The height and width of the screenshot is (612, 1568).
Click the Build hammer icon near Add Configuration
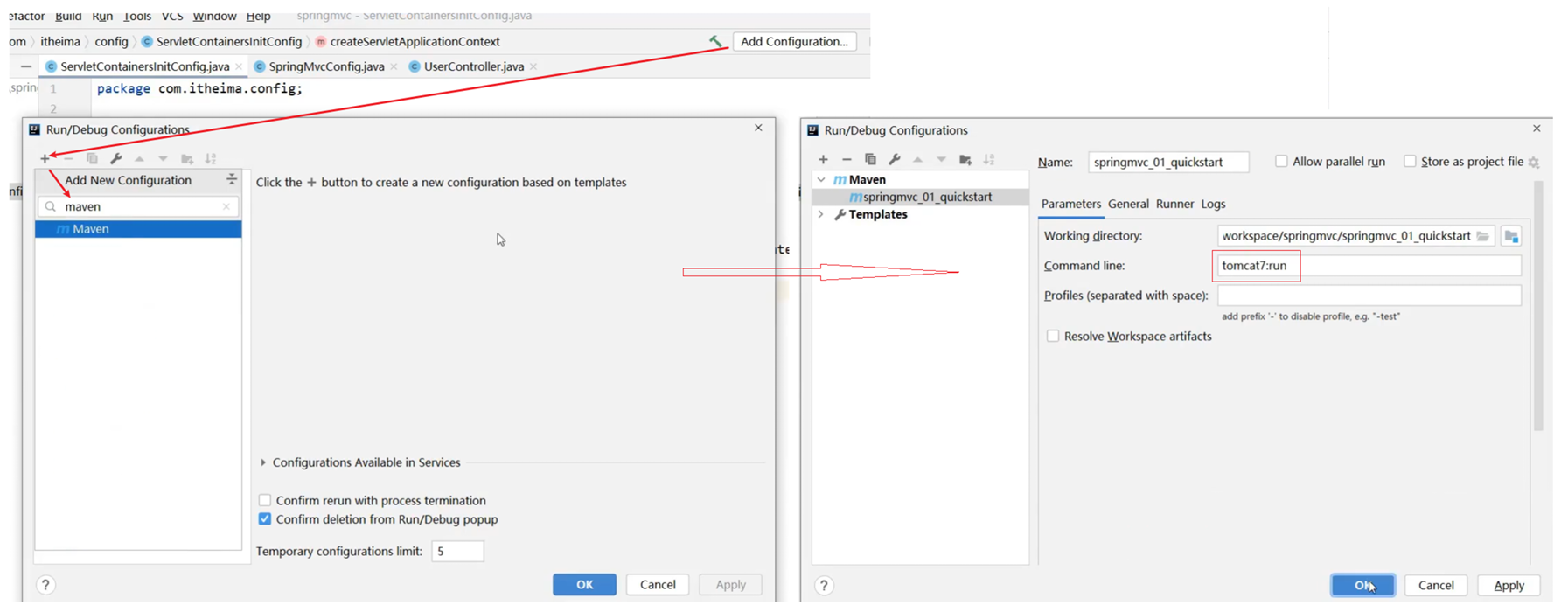pos(715,41)
